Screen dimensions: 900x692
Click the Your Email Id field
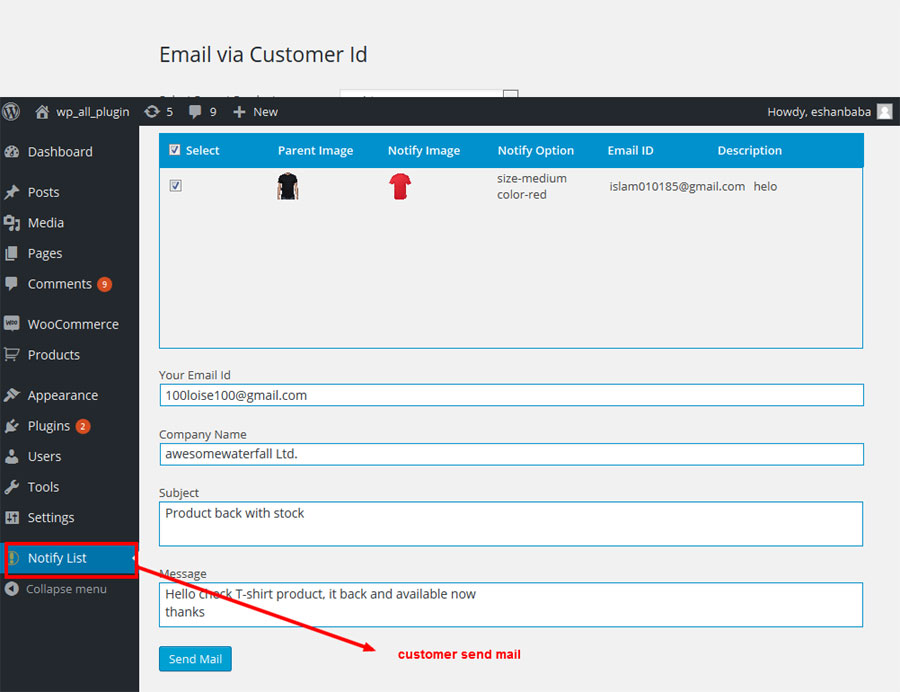point(510,395)
